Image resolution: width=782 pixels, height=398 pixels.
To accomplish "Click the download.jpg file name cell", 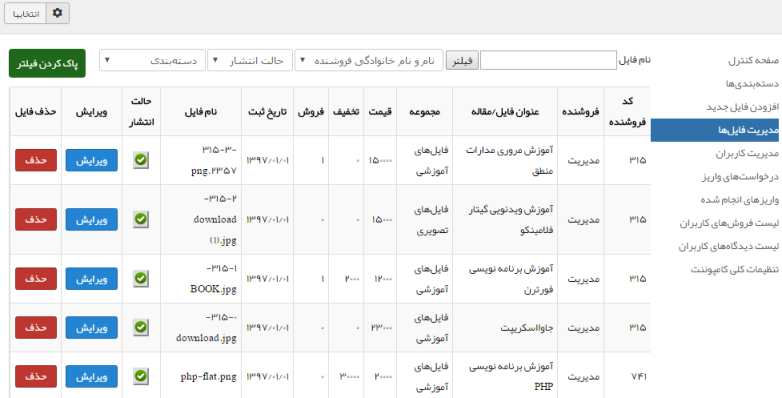I will 201,328.
